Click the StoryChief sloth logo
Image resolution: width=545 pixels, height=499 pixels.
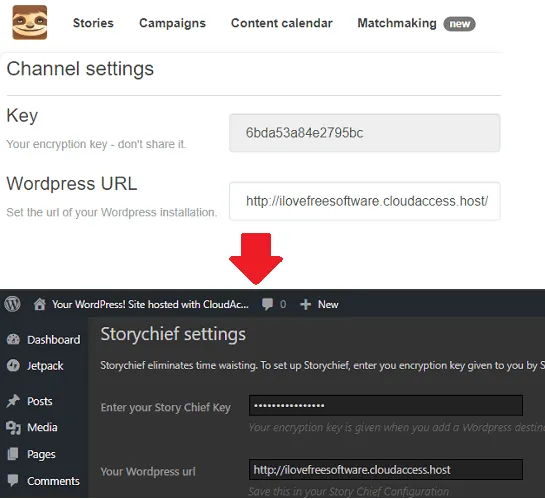click(30, 23)
